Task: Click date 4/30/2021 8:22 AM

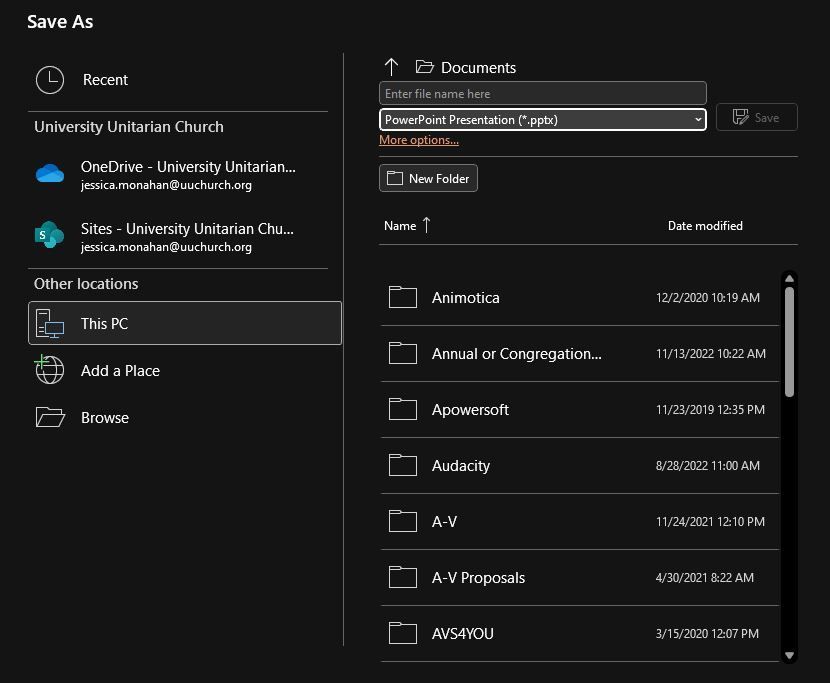Action: 705,578
